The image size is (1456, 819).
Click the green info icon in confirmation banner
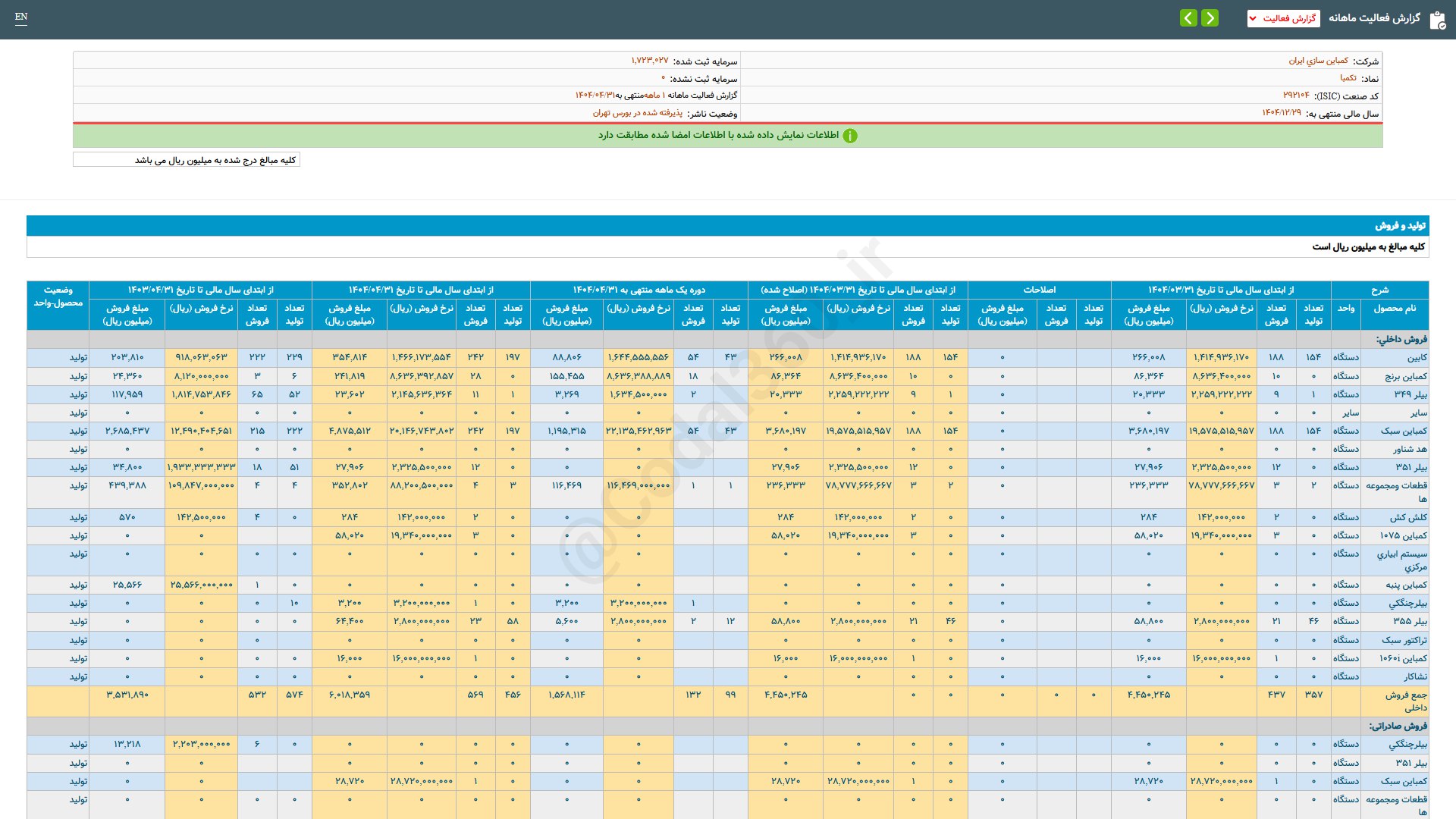(x=850, y=136)
